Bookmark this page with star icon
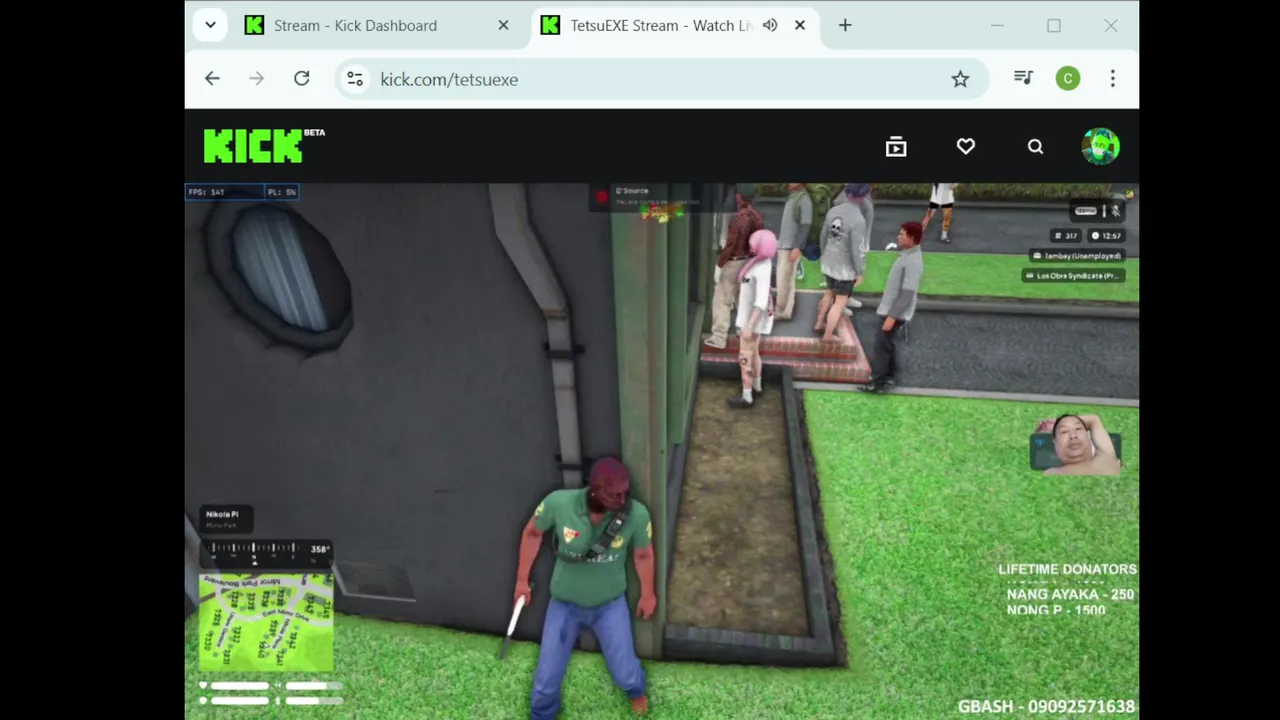Viewport: 1280px width, 720px height. pos(960,79)
